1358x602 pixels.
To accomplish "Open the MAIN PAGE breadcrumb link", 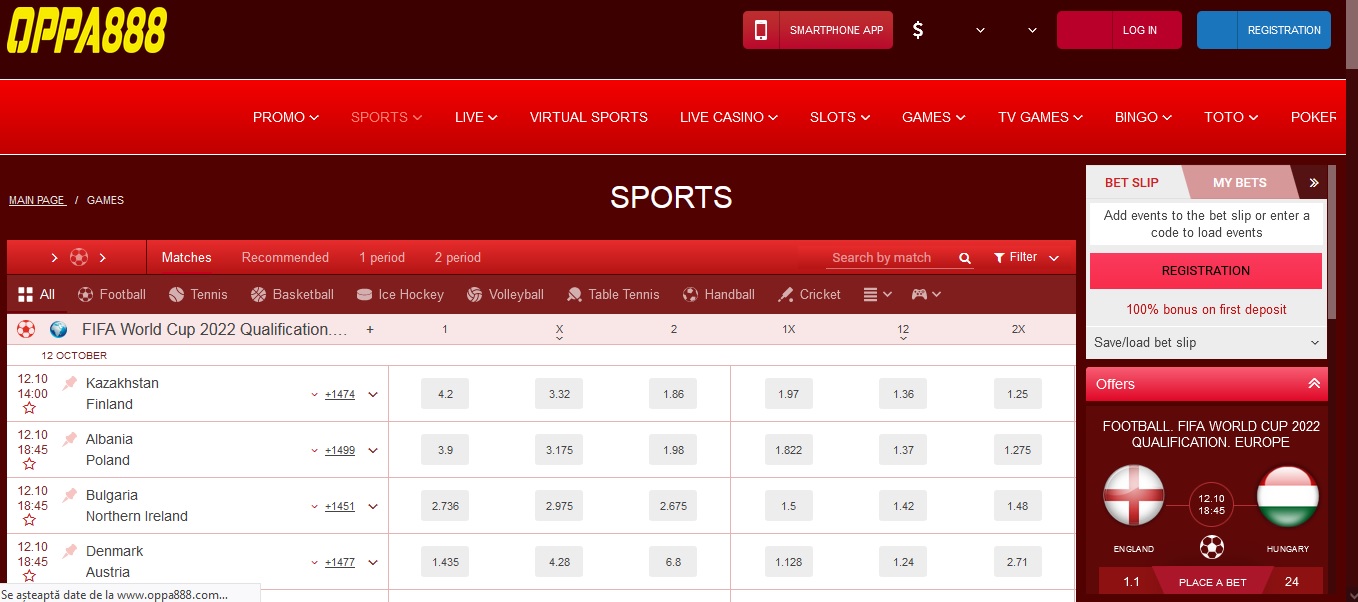I will pos(37,200).
